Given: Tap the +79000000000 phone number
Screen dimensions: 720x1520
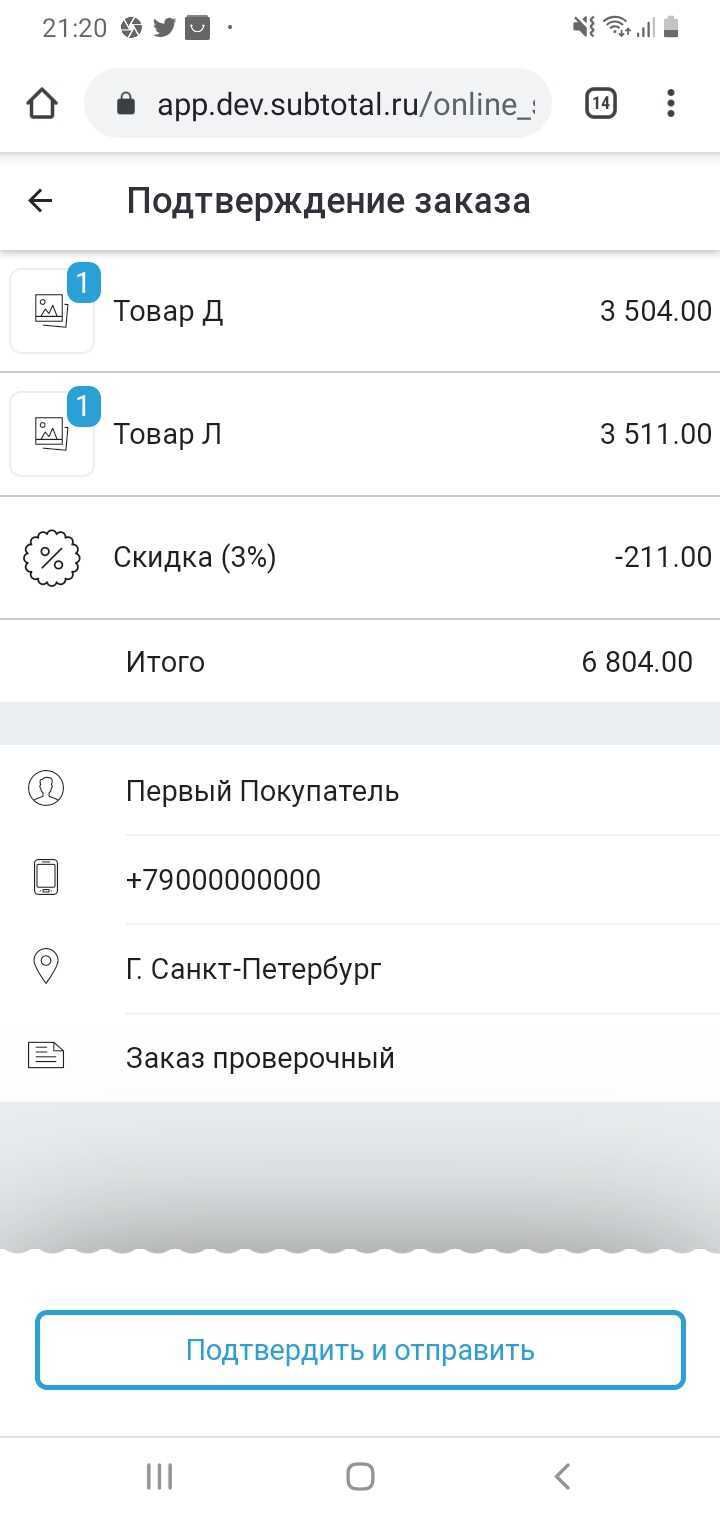Looking at the screenshot, I should [x=223, y=880].
